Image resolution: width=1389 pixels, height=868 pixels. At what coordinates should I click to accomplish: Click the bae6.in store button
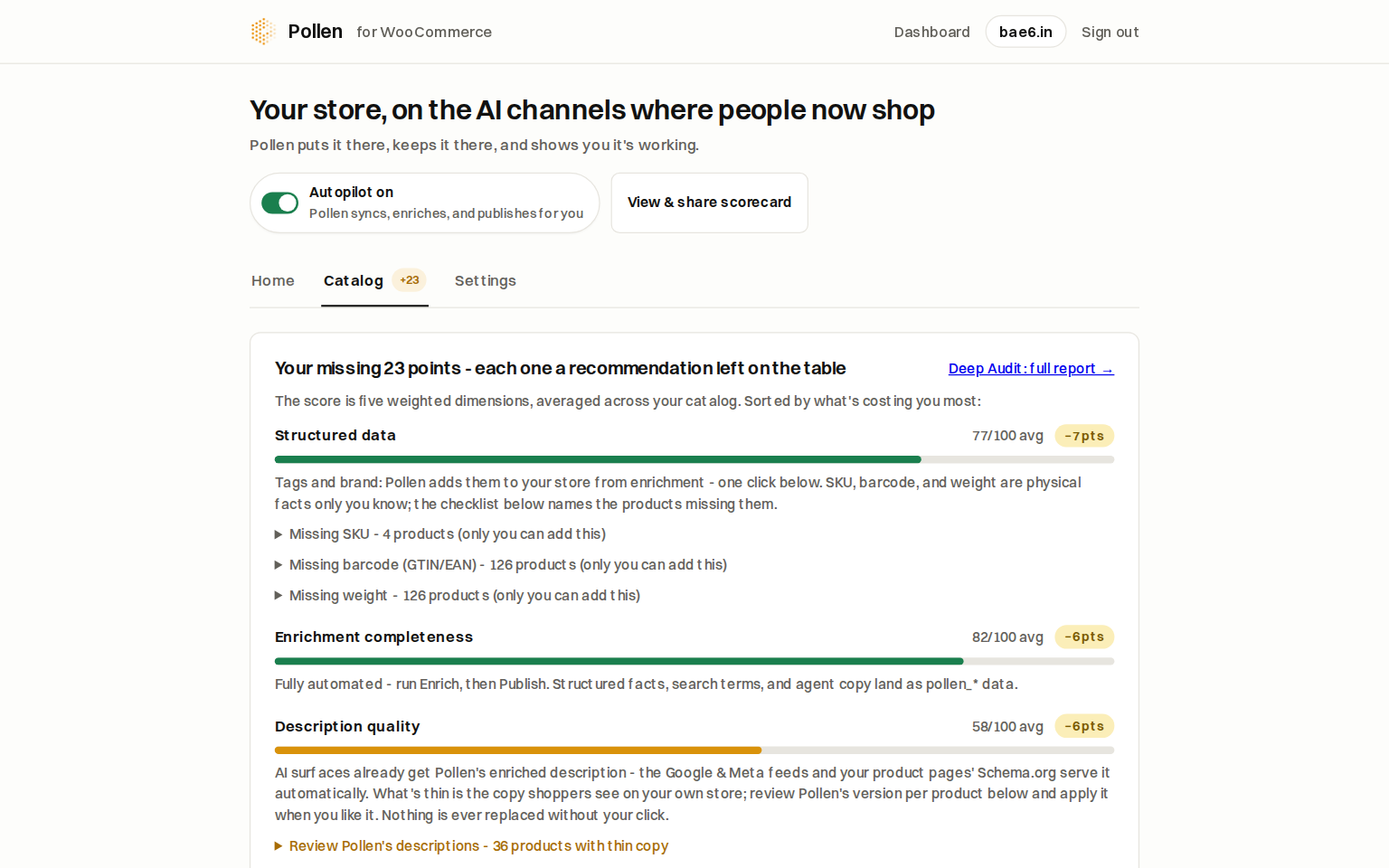(1025, 32)
